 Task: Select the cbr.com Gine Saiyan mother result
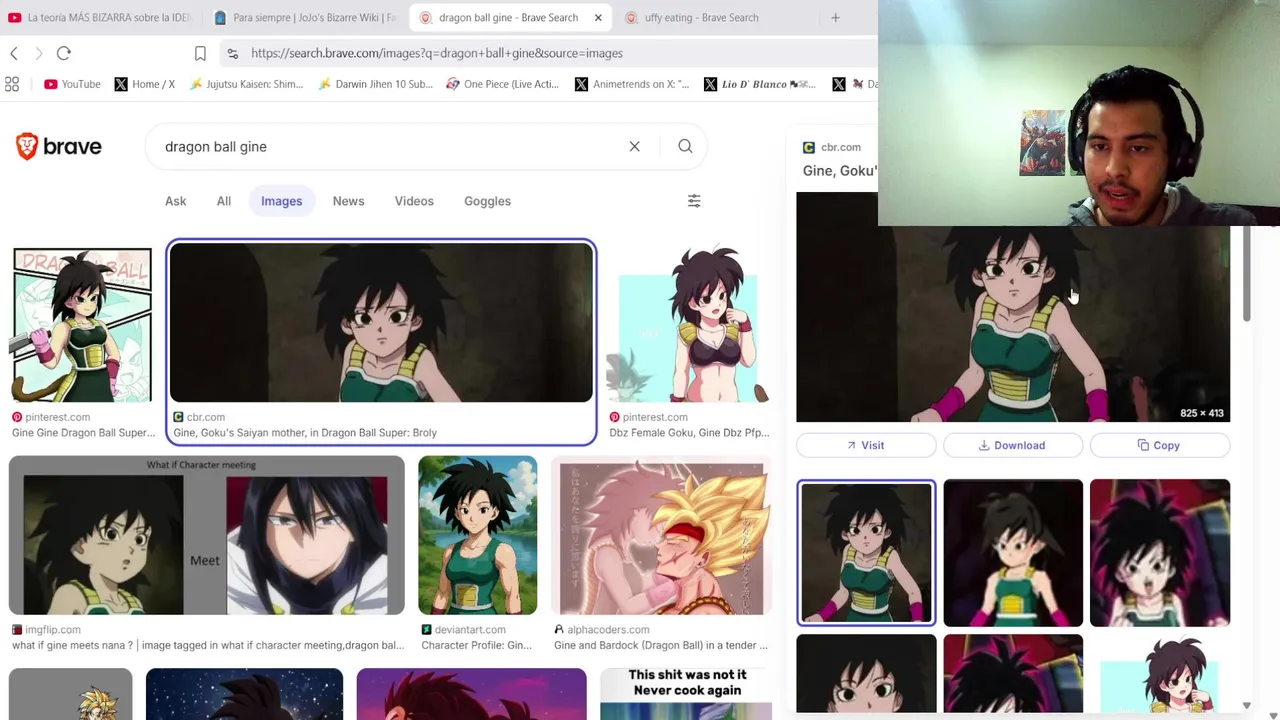(381, 323)
